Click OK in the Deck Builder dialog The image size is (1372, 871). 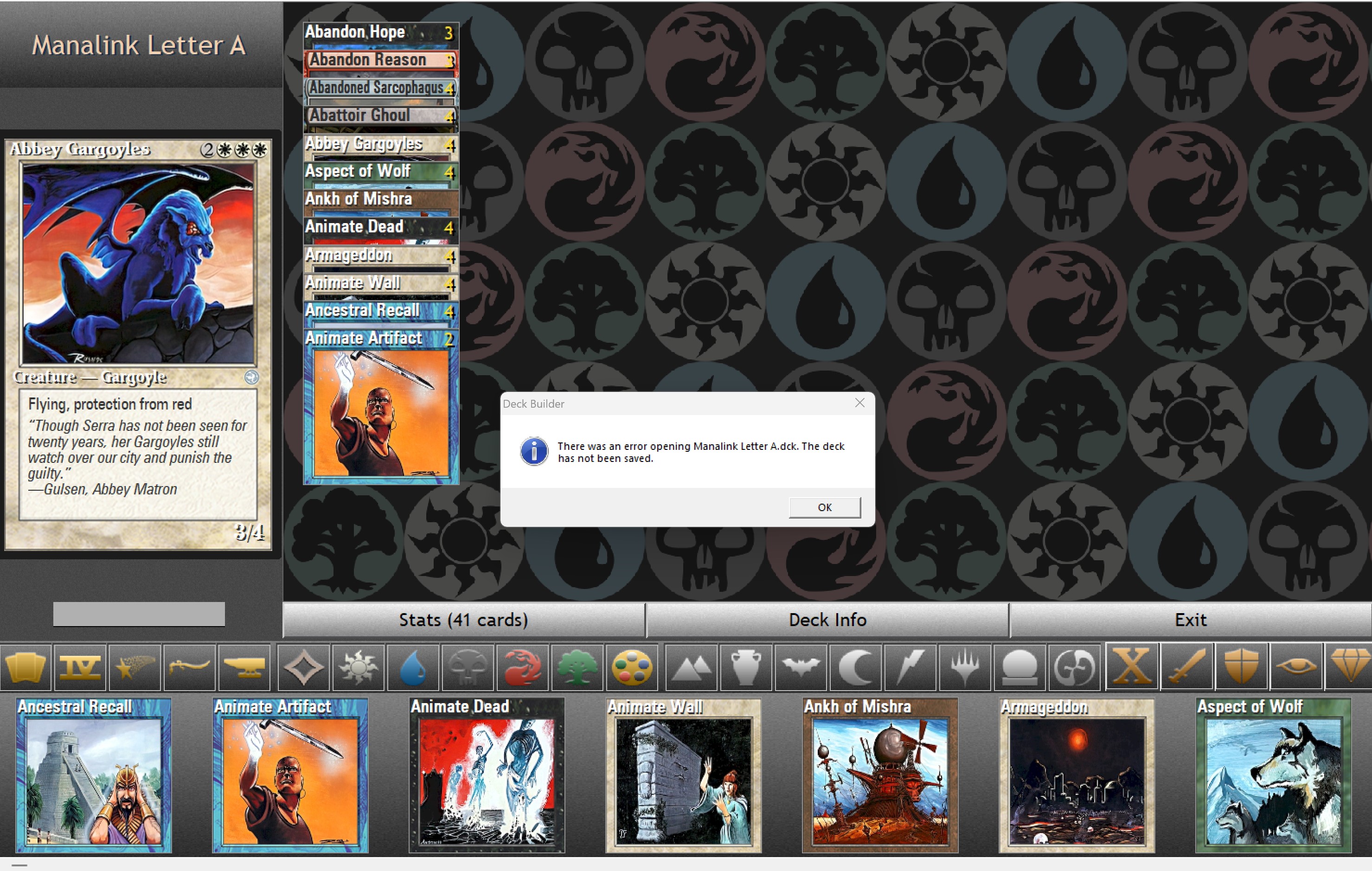pos(825,507)
